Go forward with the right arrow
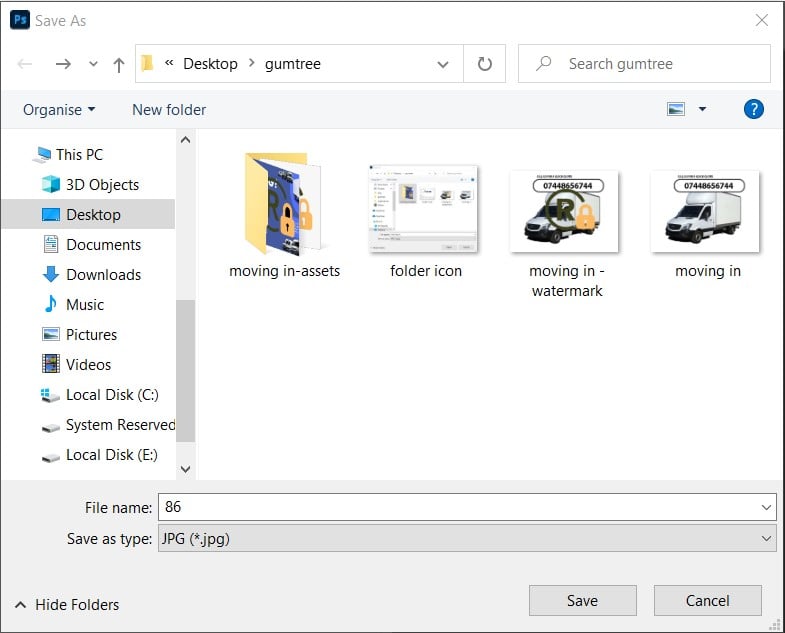 point(63,64)
